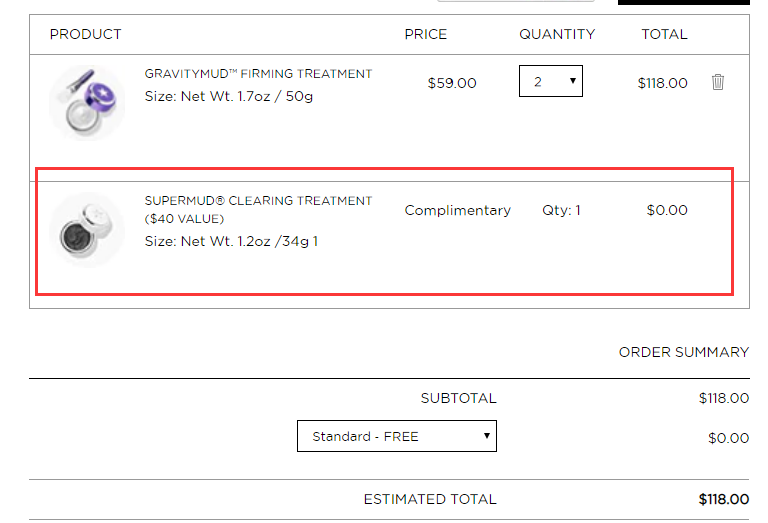Select the PRODUCT column header
The height and width of the screenshot is (523, 768).
click(x=86, y=34)
